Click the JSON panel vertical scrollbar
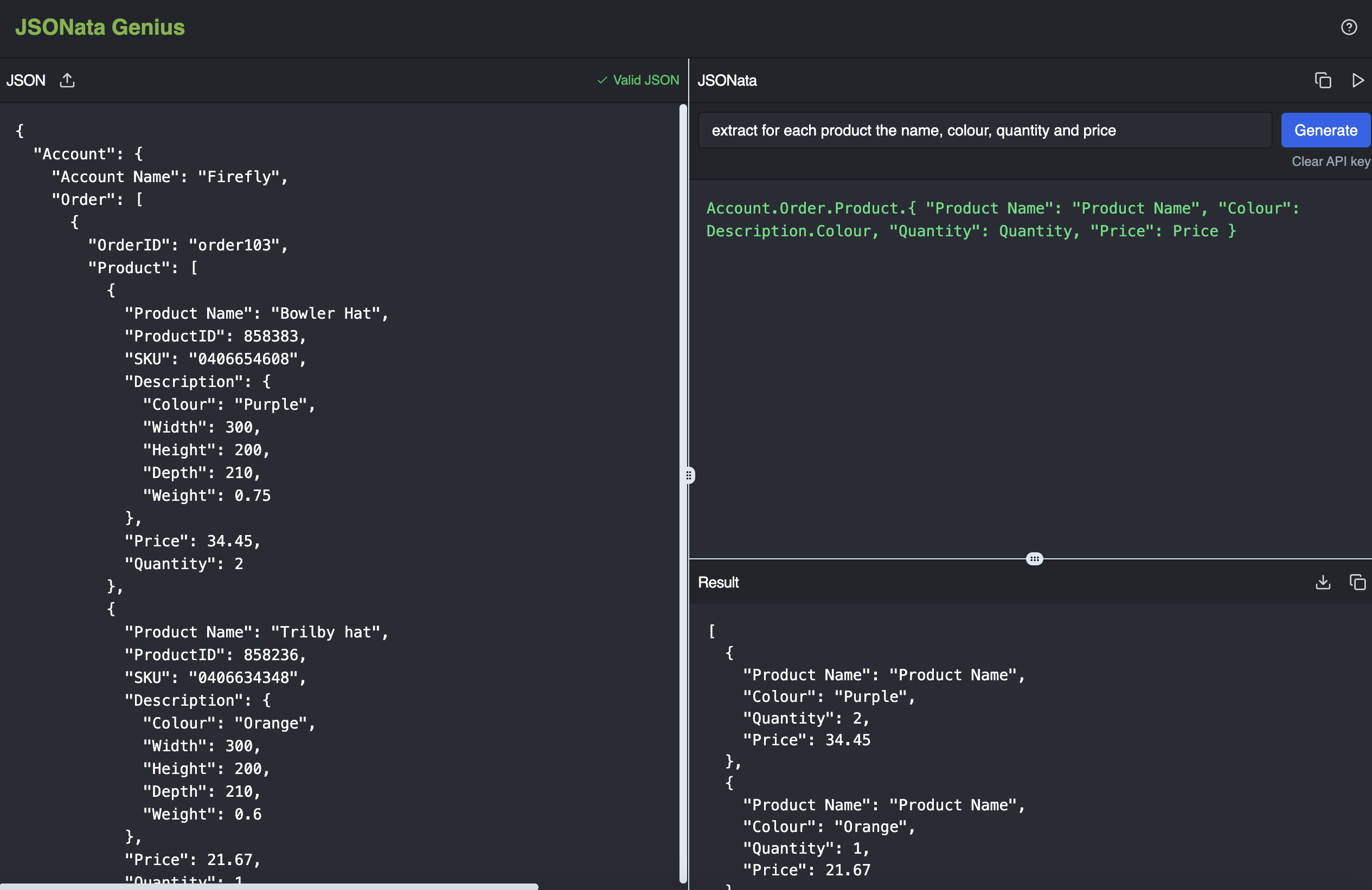 [x=683, y=493]
